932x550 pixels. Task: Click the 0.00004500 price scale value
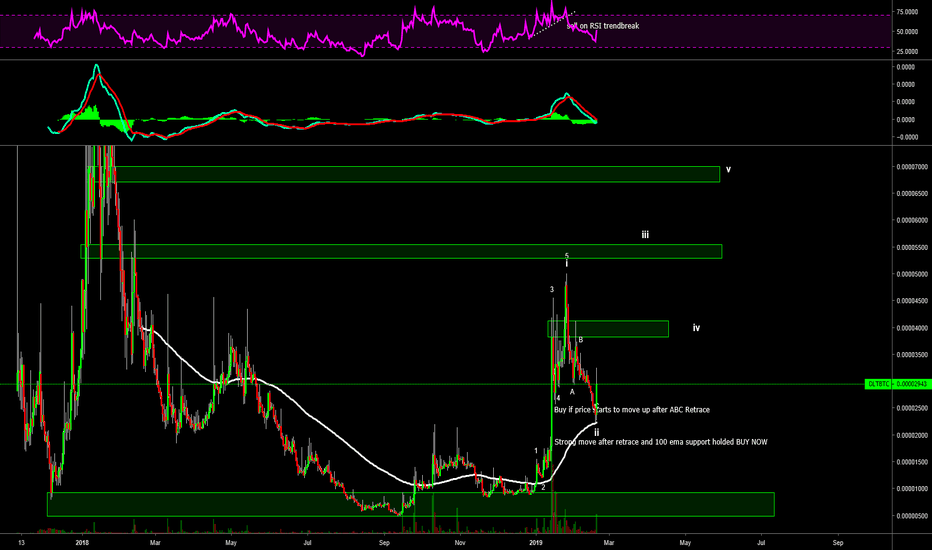pyautogui.click(x=912, y=301)
